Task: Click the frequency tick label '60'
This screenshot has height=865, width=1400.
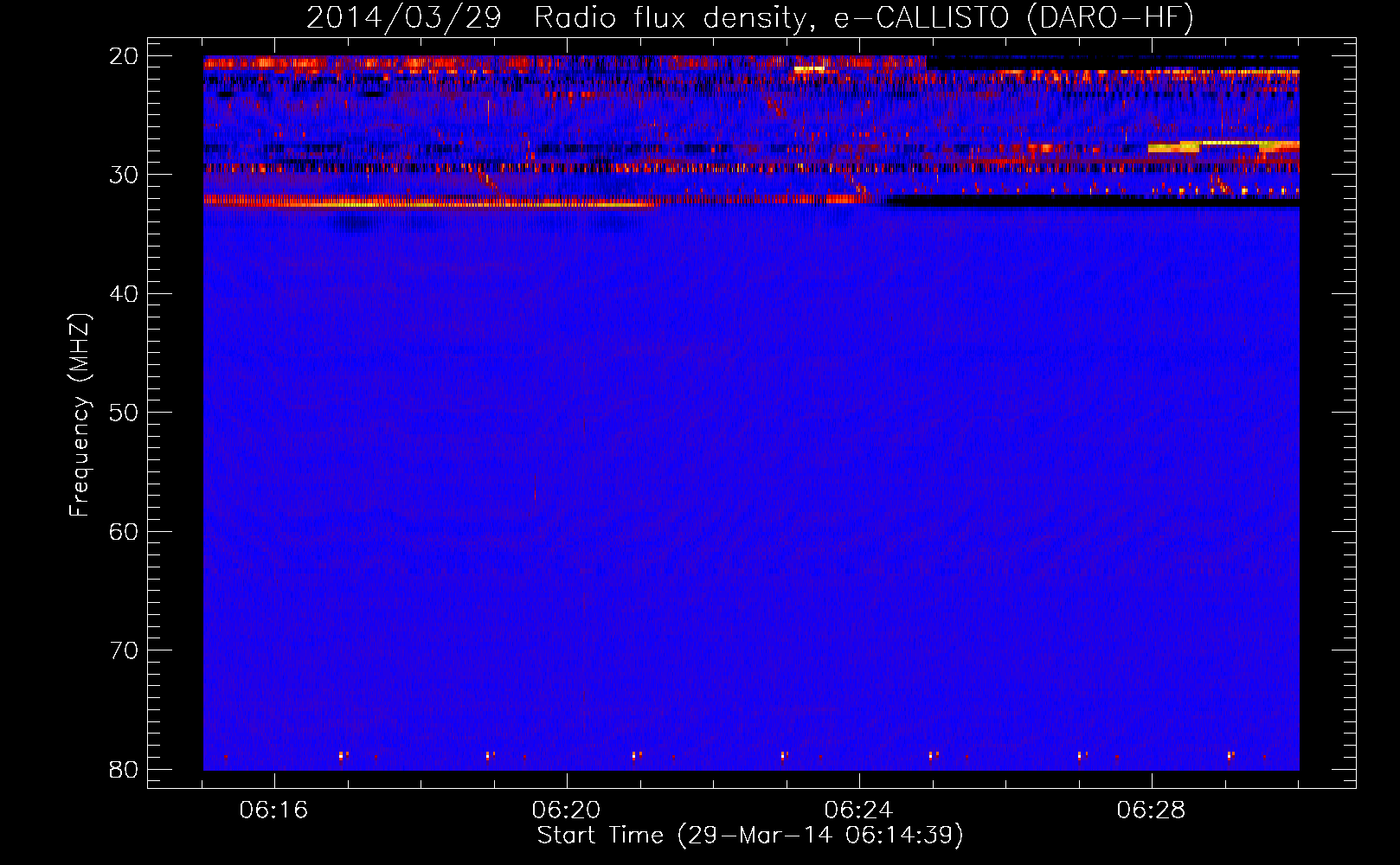Action: pos(124,532)
